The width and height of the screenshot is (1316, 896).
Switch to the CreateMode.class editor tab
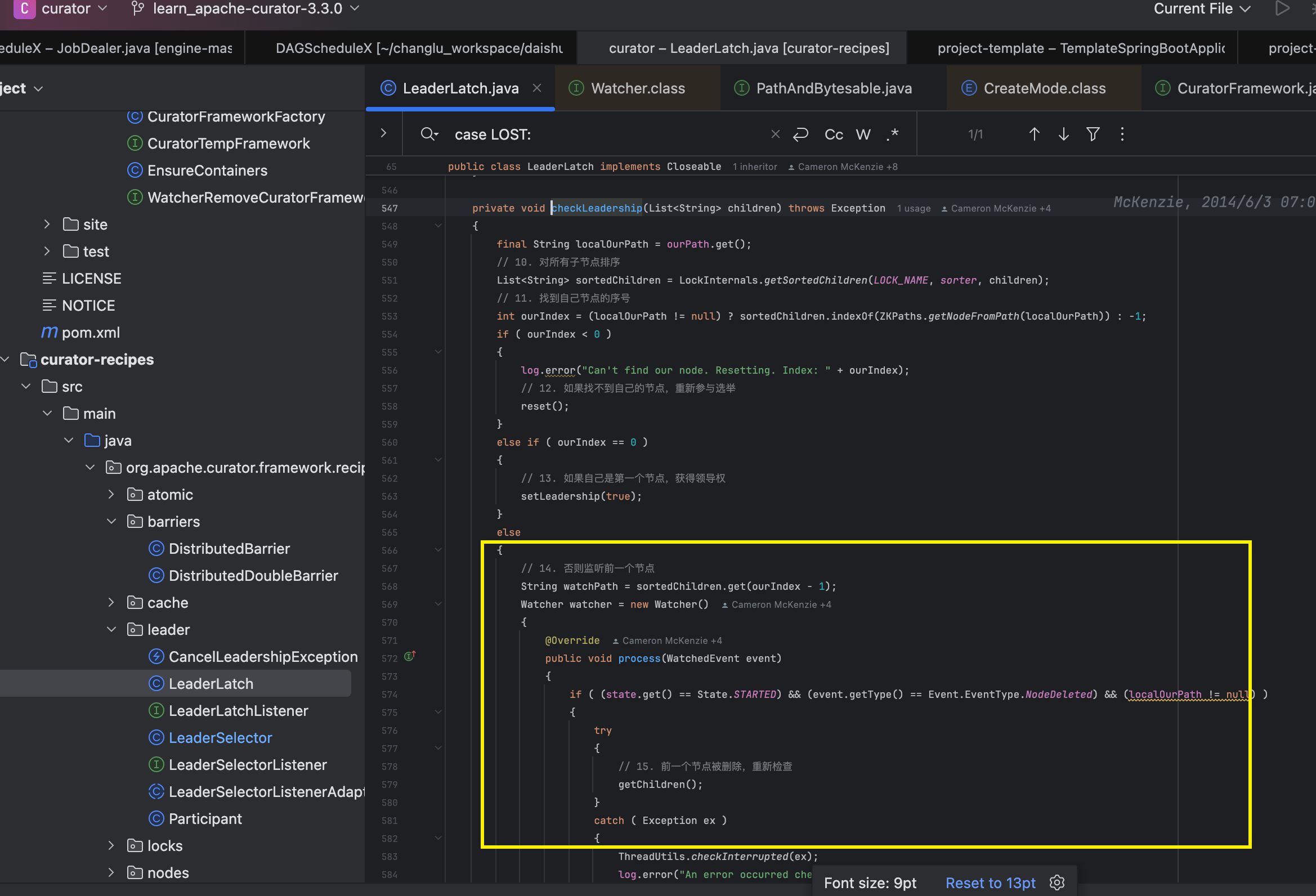tap(1044, 88)
